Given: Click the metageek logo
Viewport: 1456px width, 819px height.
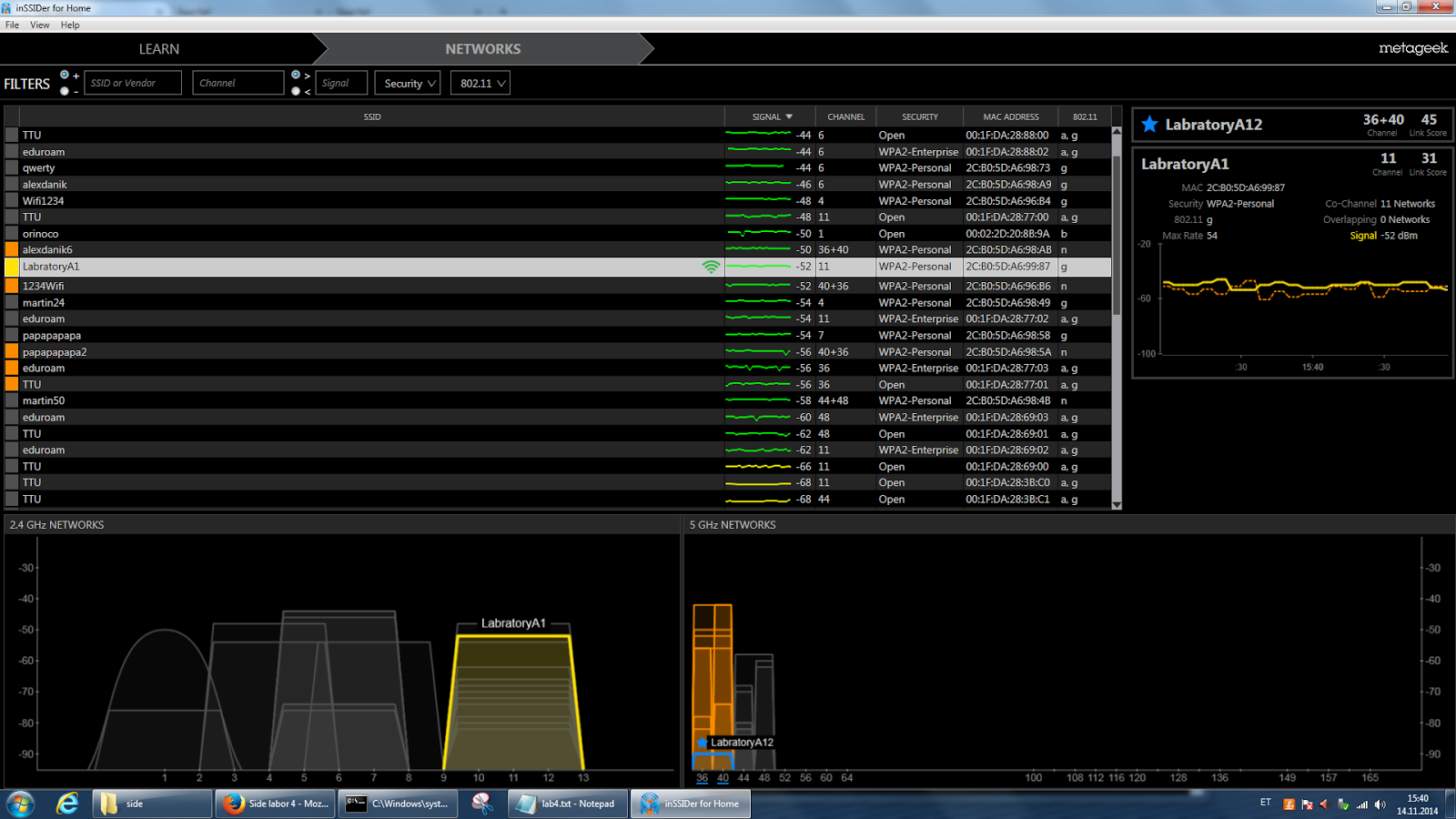Looking at the screenshot, I should [x=1412, y=48].
